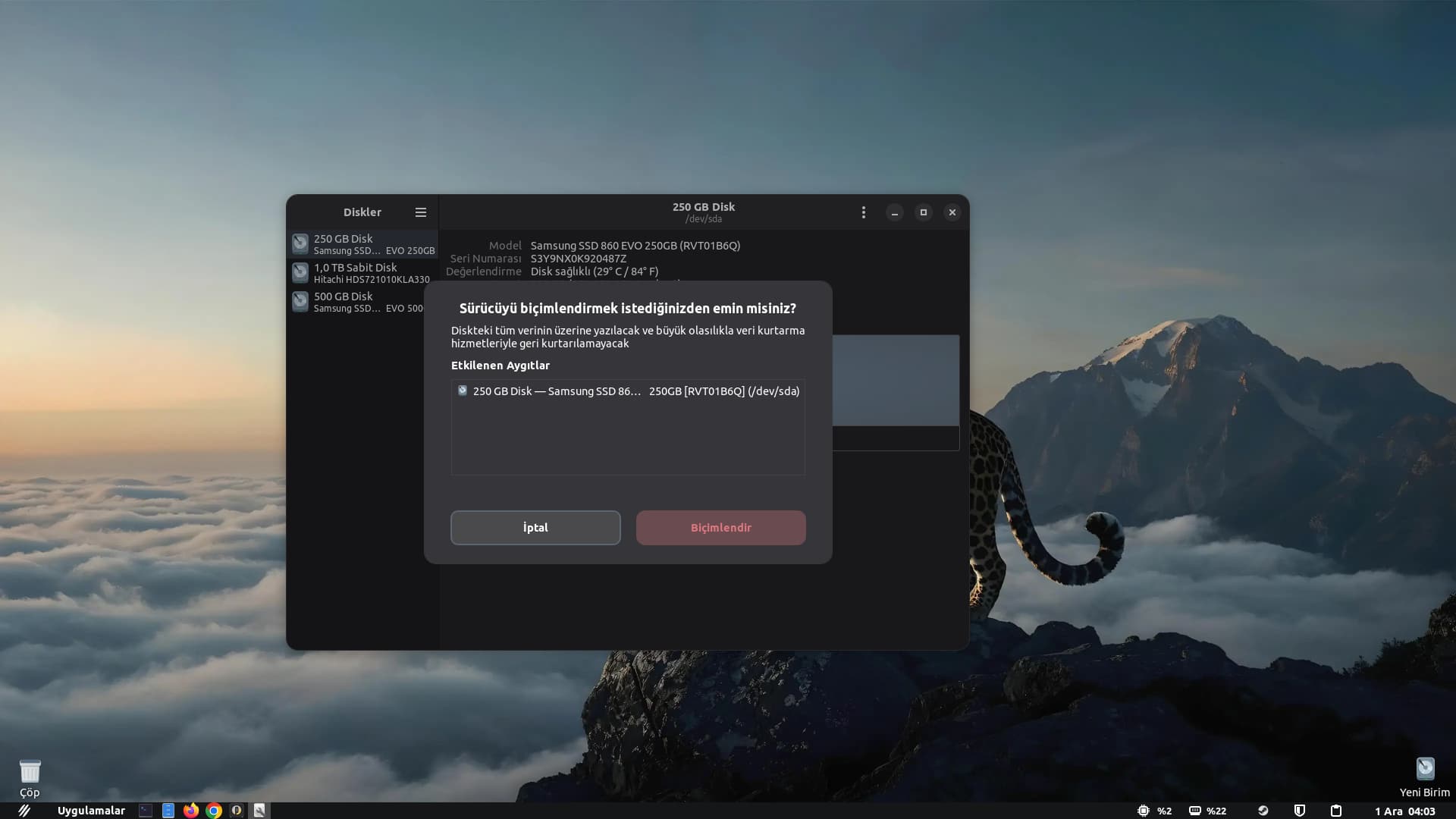Image resolution: width=1456 pixels, height=819 pixels.
Task: Click the affected device row /dev/sda
Action: (628, 391)
